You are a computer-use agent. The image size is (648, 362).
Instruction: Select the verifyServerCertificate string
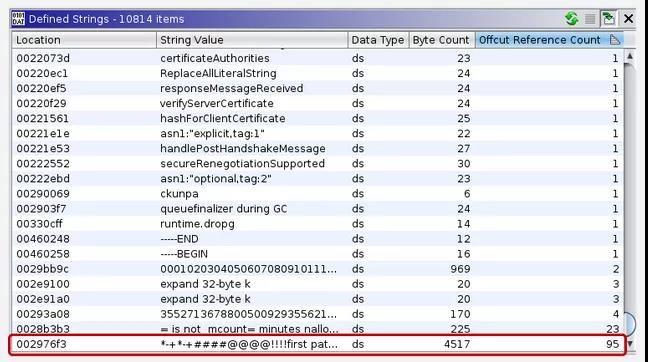point(217,103)
